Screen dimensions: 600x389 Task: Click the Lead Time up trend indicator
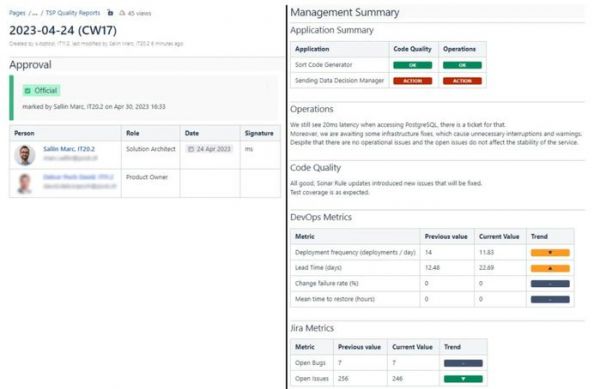click(550, 268)
